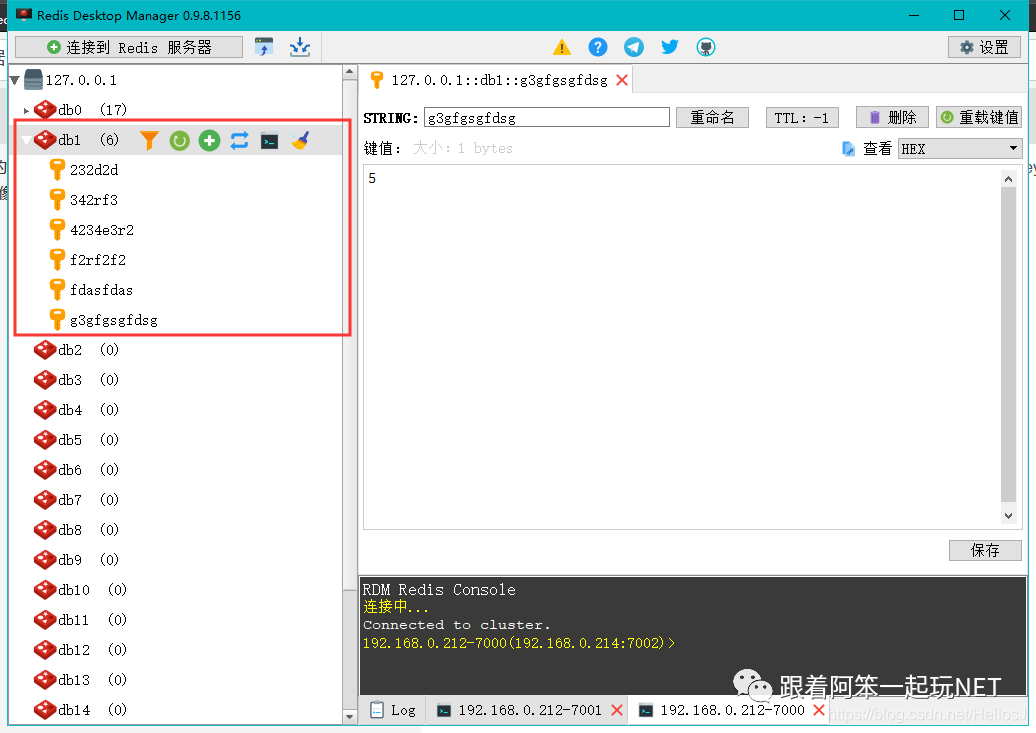Select key 342rf3
Viewport: 1036px width, 733px height.
[94, 200]
